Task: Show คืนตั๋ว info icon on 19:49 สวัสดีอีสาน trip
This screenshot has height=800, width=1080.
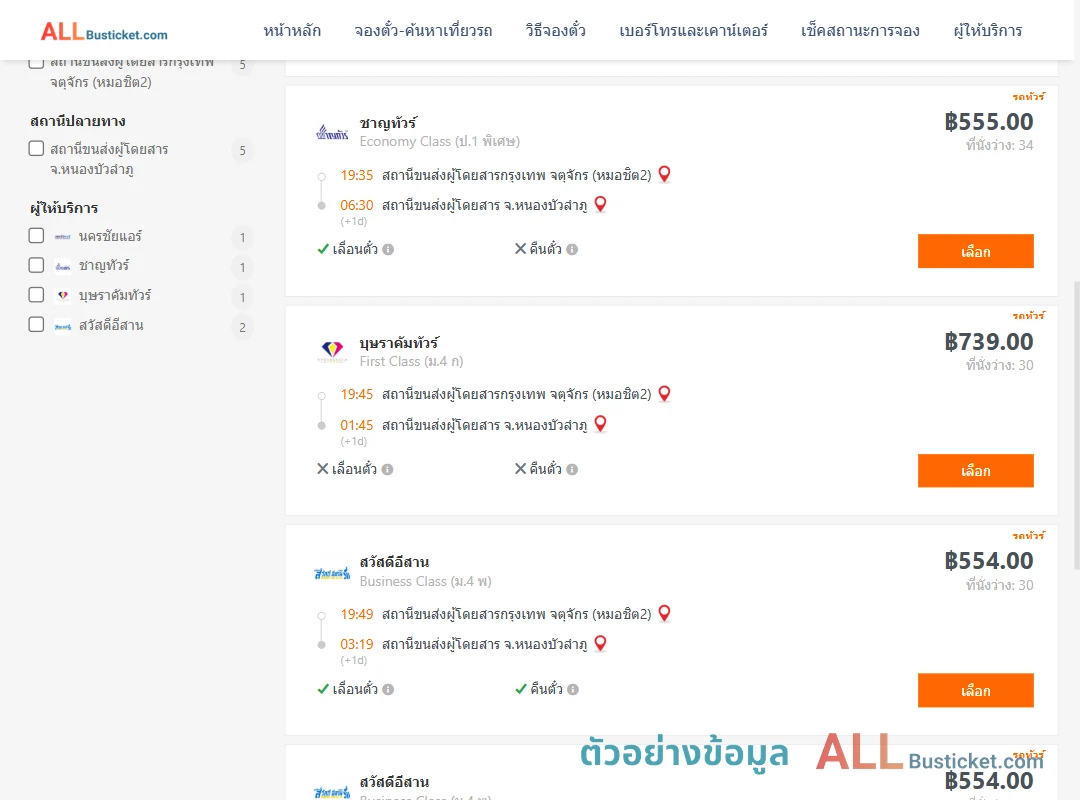Action: pyautogui.click(x=573, y=689)
